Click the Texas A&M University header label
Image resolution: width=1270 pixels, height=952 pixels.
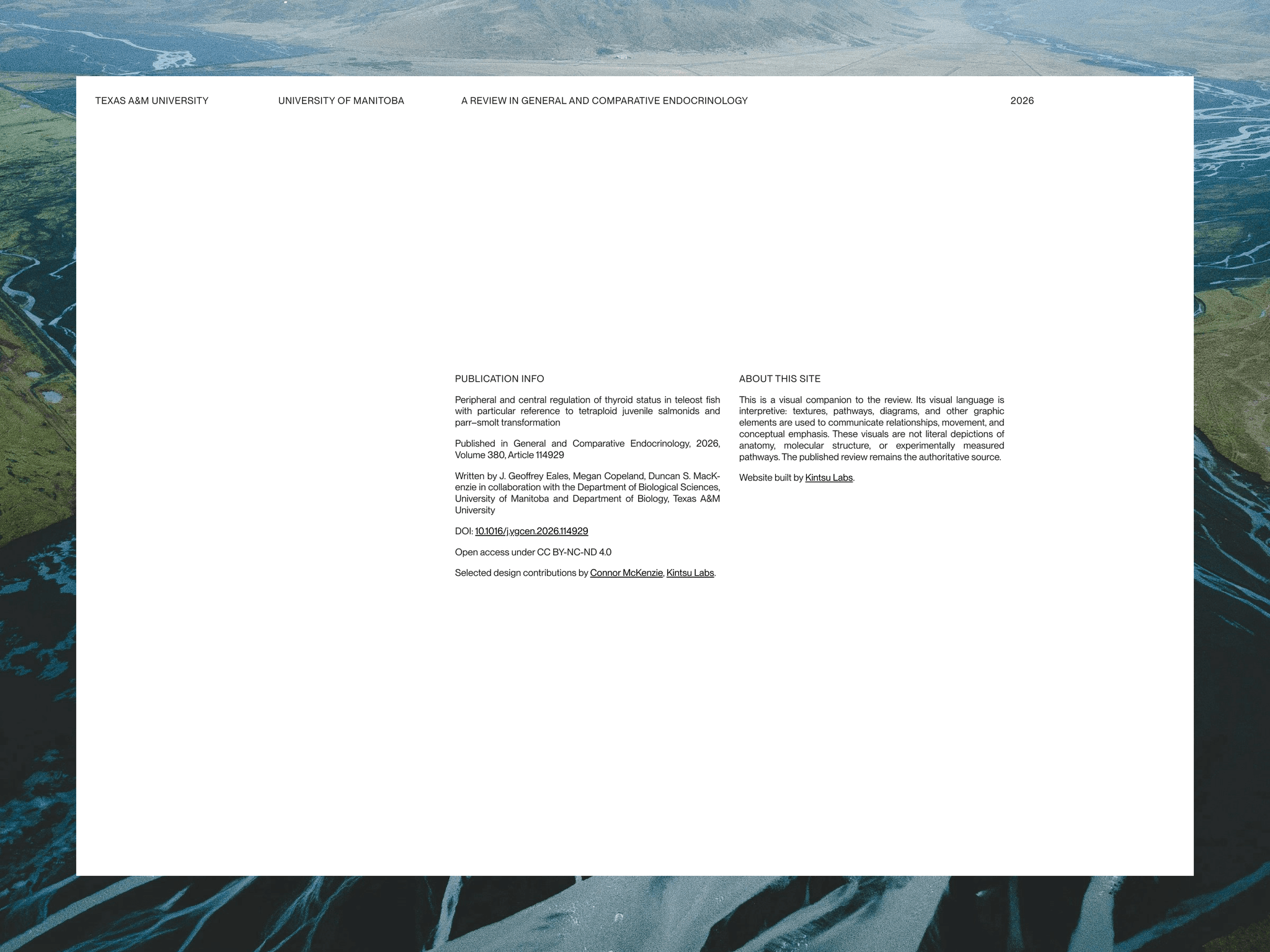[x=152, y=100]
